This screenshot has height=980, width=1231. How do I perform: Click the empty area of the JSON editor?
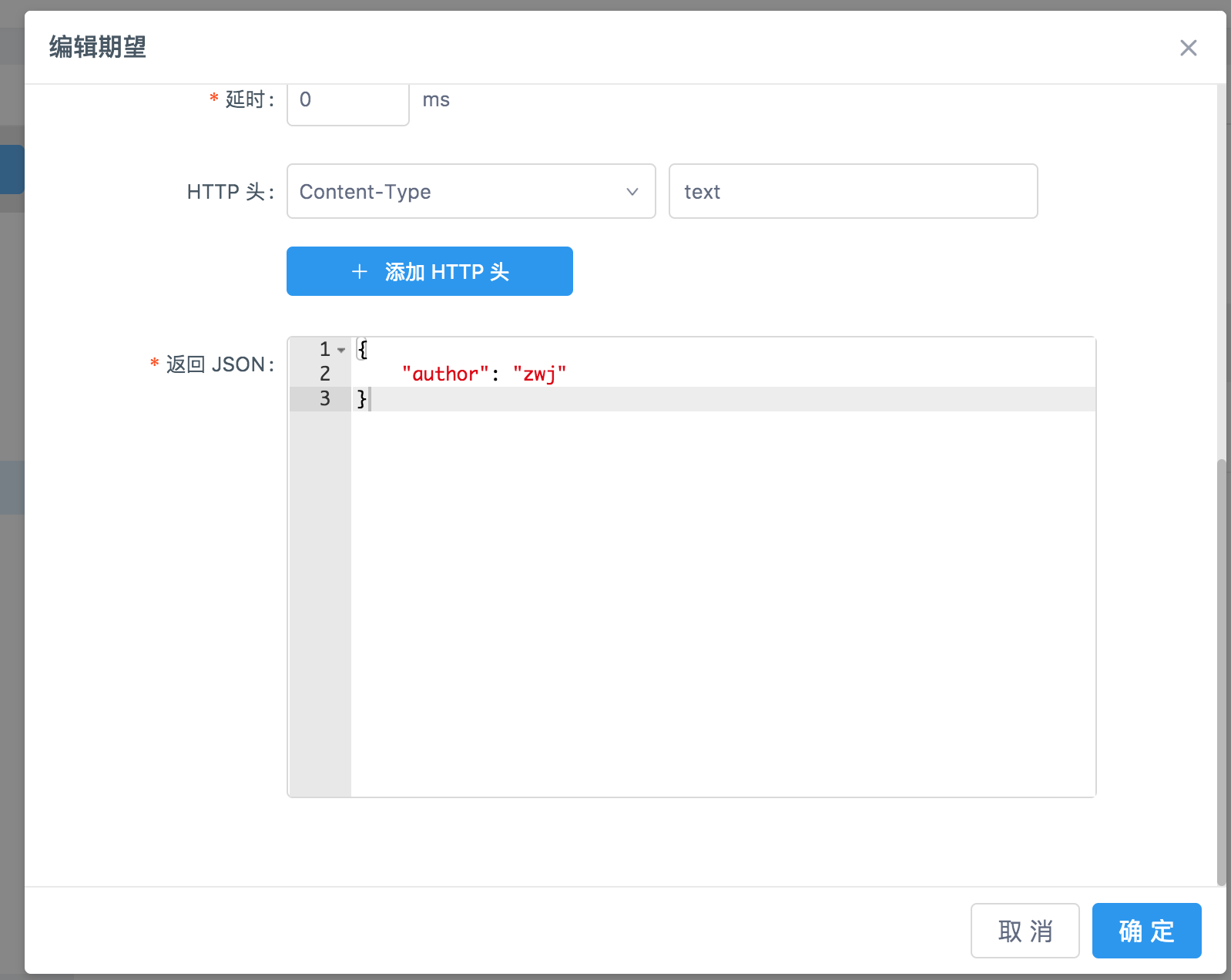pyautogui.click(x=723, y=601)
